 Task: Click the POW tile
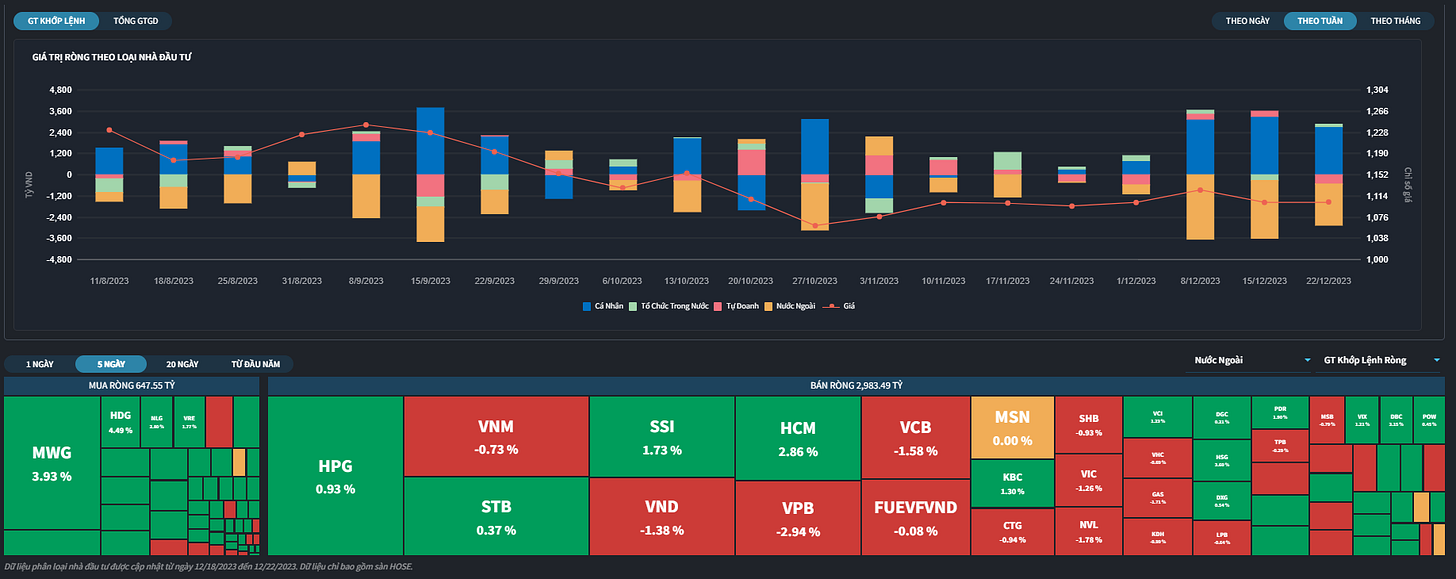tap(1428, 420)
